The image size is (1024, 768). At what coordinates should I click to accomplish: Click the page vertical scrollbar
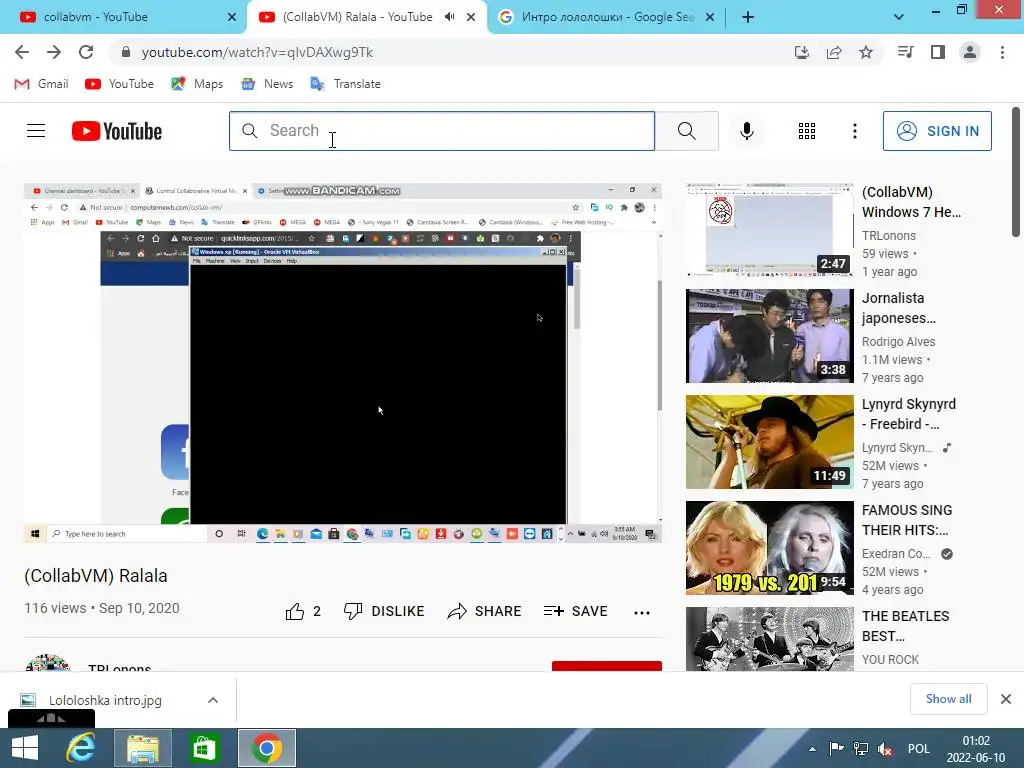pos(1016,172)
